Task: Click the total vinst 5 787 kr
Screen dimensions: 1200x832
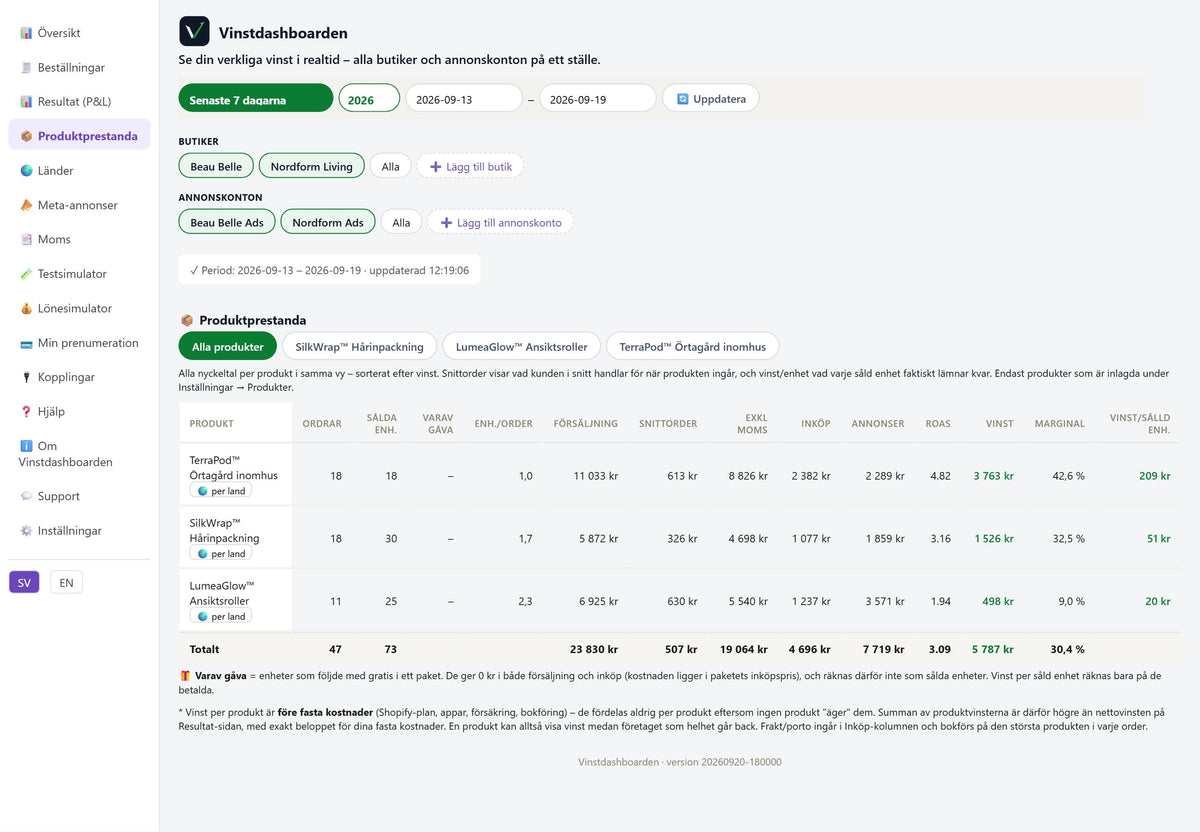Action: 994,650
